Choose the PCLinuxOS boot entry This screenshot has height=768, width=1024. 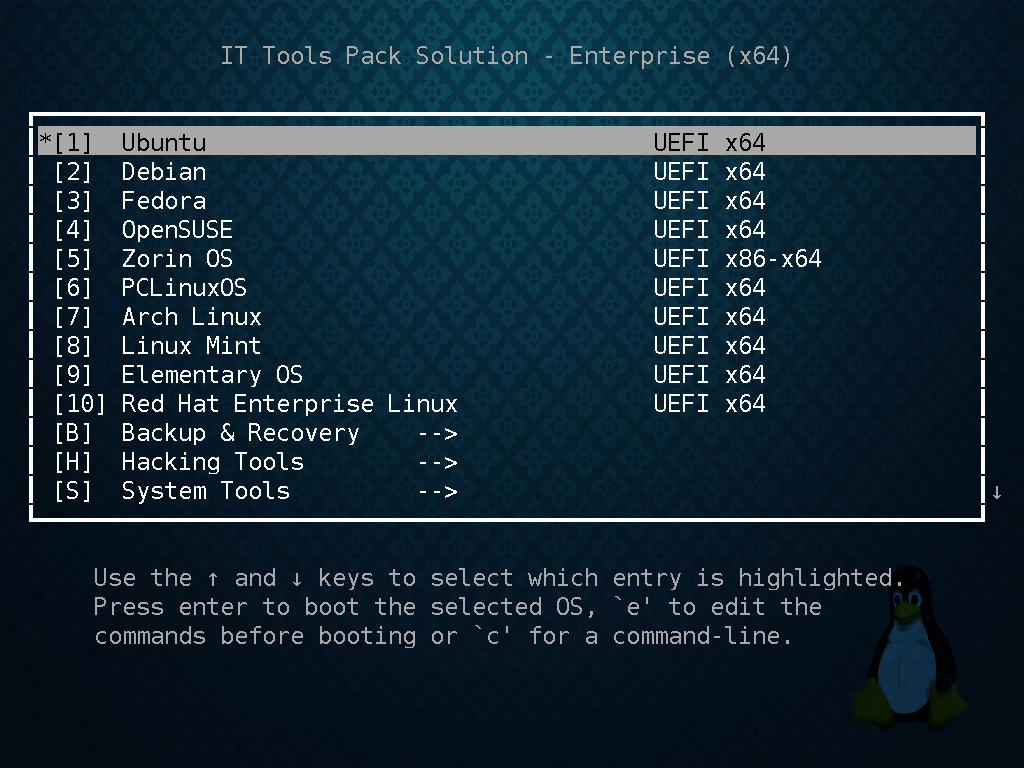(x=507, y=287)
